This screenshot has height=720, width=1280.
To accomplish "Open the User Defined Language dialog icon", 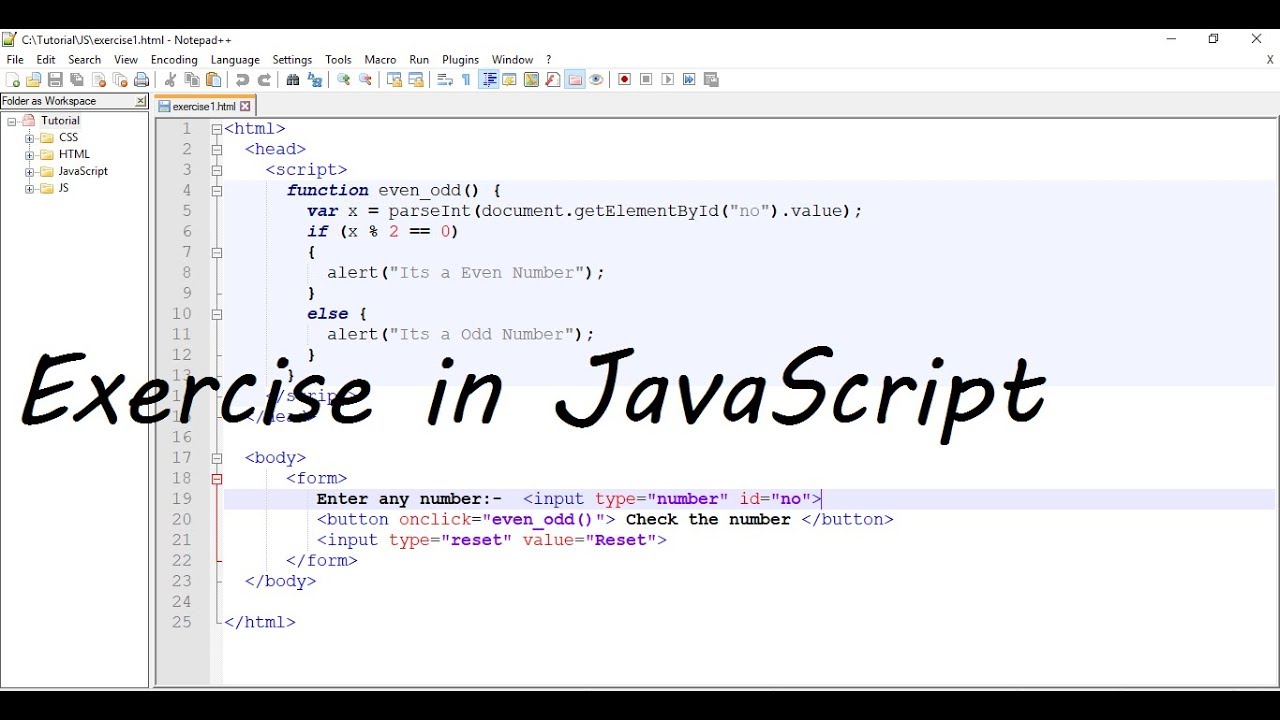I will click(509, 80).
